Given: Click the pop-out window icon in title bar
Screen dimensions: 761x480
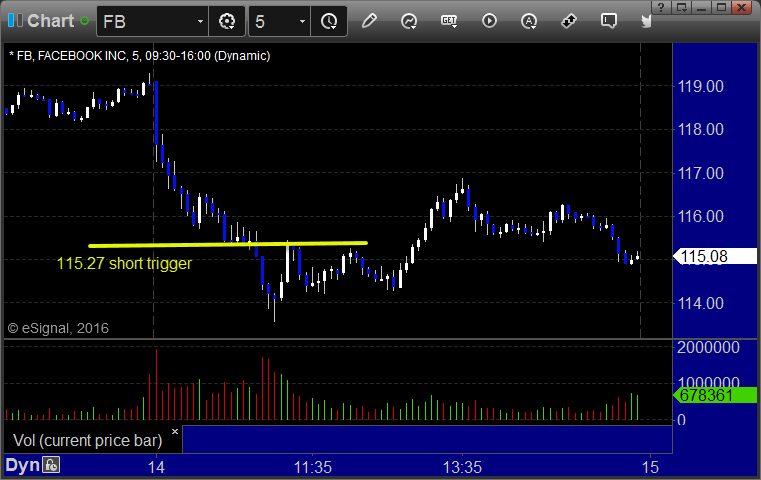Looking at the screenshot, I should [x=681, y=7].
